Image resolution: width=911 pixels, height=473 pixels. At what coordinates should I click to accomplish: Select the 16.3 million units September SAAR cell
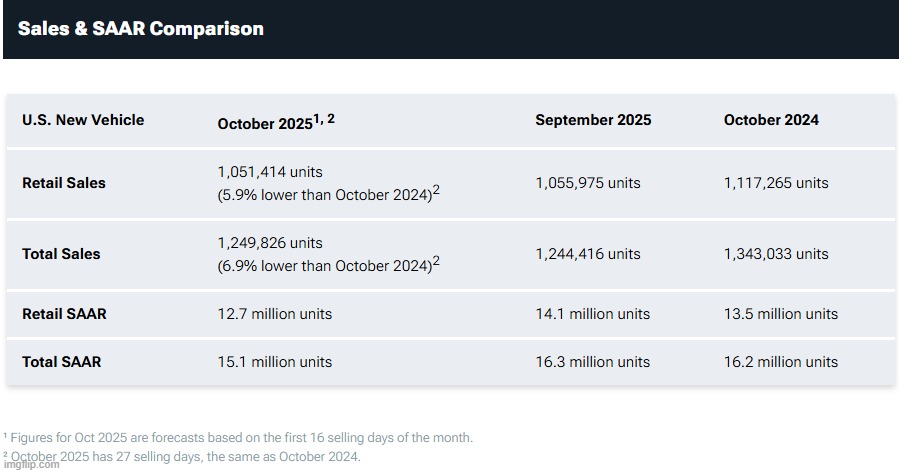pyautogui.click(x=593, y=362)
